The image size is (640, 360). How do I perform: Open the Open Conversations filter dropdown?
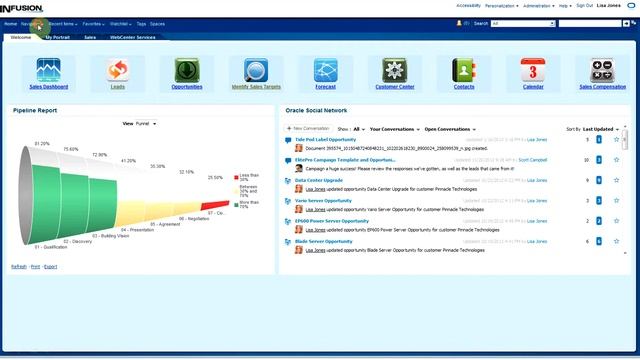tap(450, 129)
